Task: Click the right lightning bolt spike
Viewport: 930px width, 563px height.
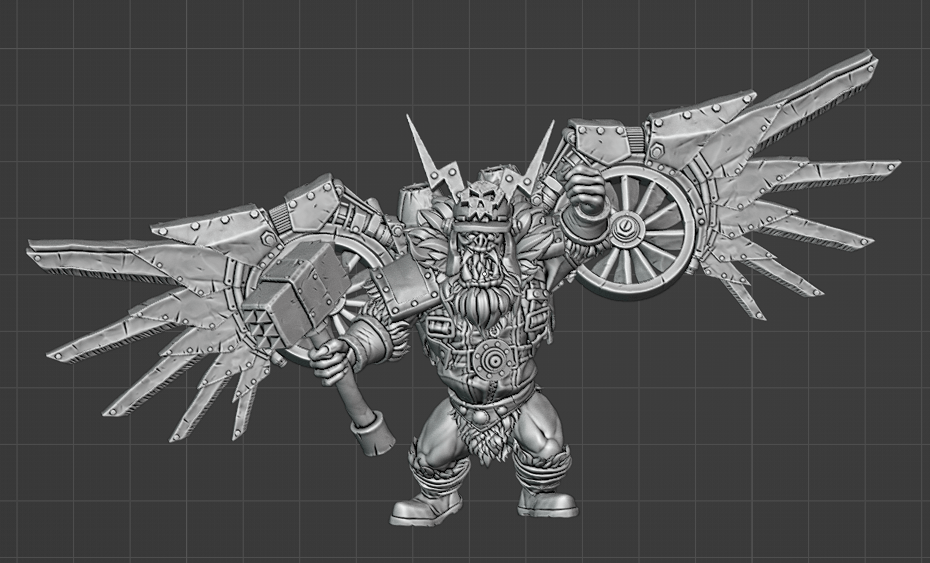Action: (x=540, y=155)
